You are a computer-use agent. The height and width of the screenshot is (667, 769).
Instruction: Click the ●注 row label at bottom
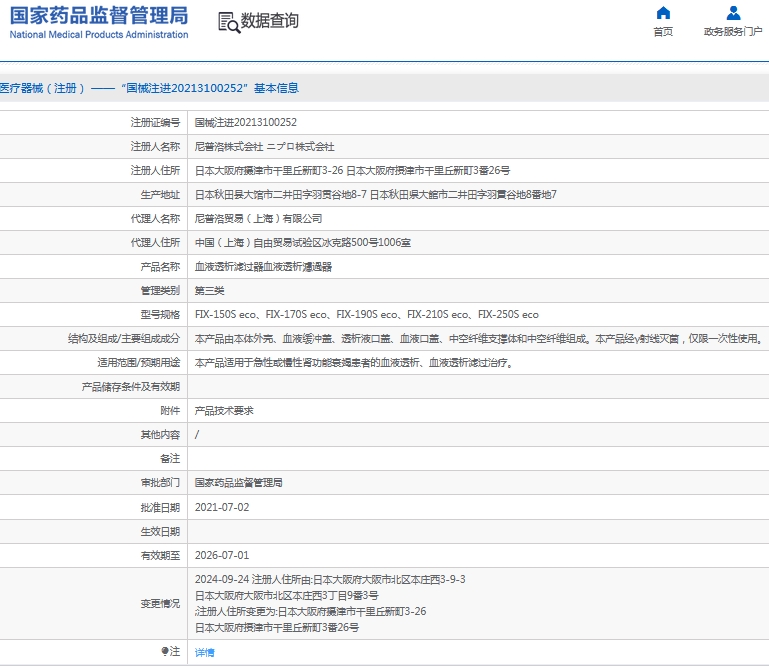tap(170, 652)
